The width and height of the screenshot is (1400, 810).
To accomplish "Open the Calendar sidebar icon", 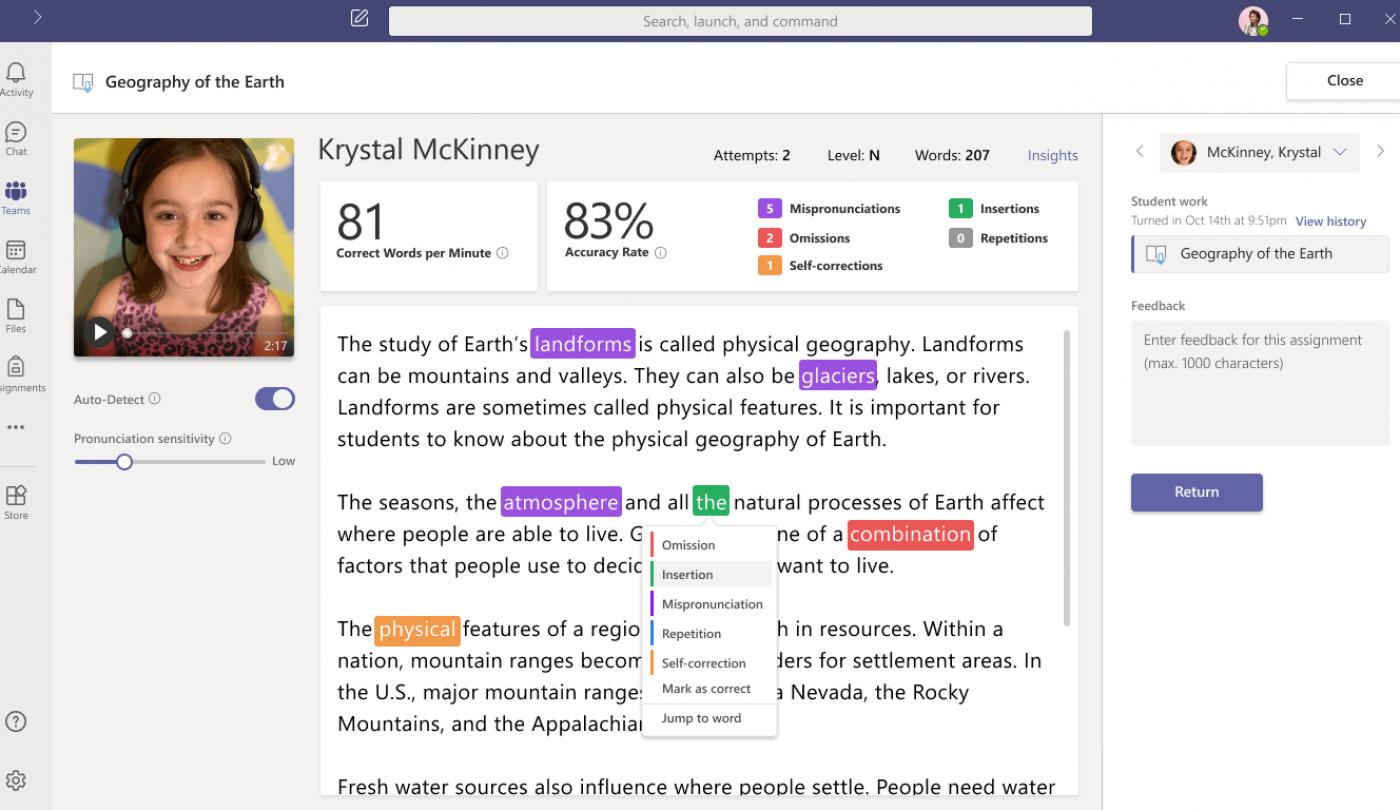I will point(16,250).
